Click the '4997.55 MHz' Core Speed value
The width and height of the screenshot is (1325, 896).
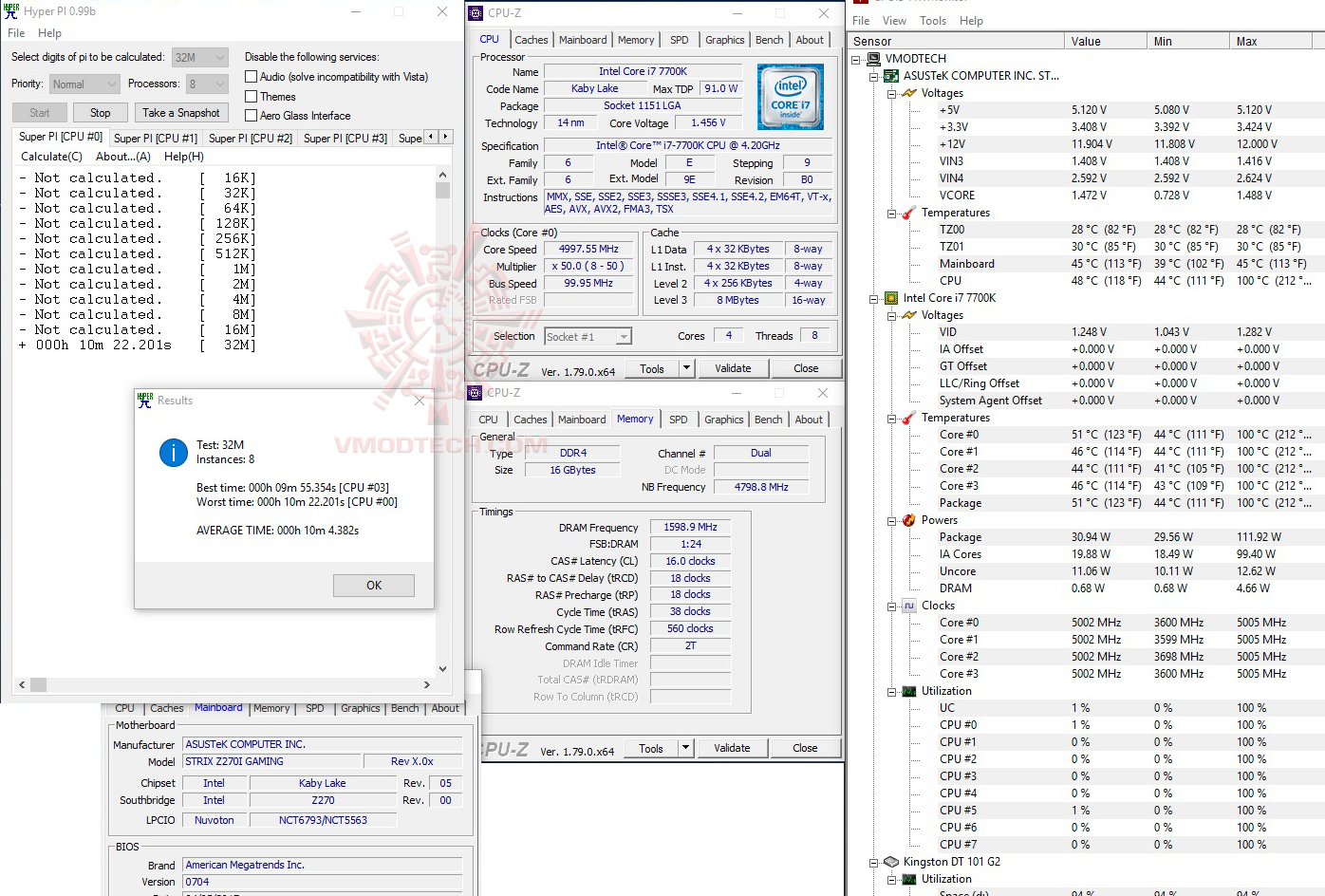coord(588,250)
